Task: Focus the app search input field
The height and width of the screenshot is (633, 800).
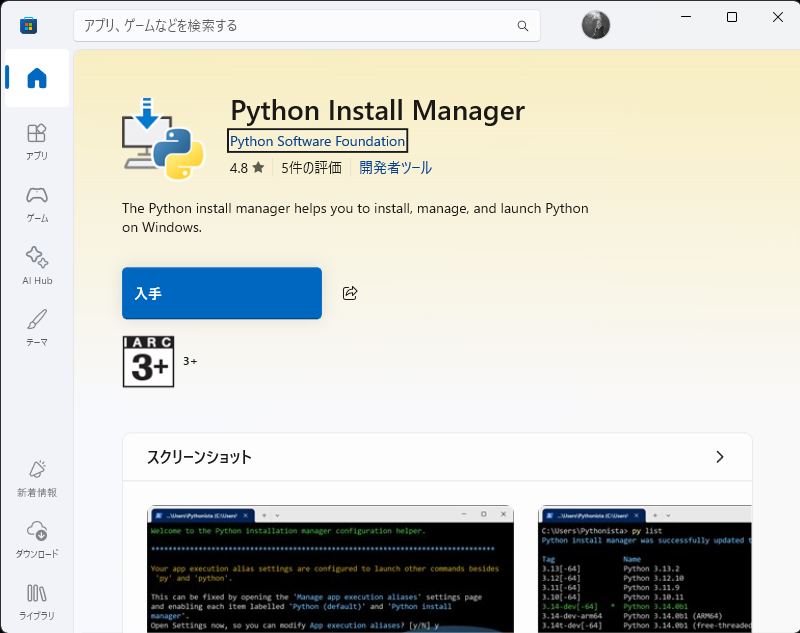Action: [x=307, y=26]
